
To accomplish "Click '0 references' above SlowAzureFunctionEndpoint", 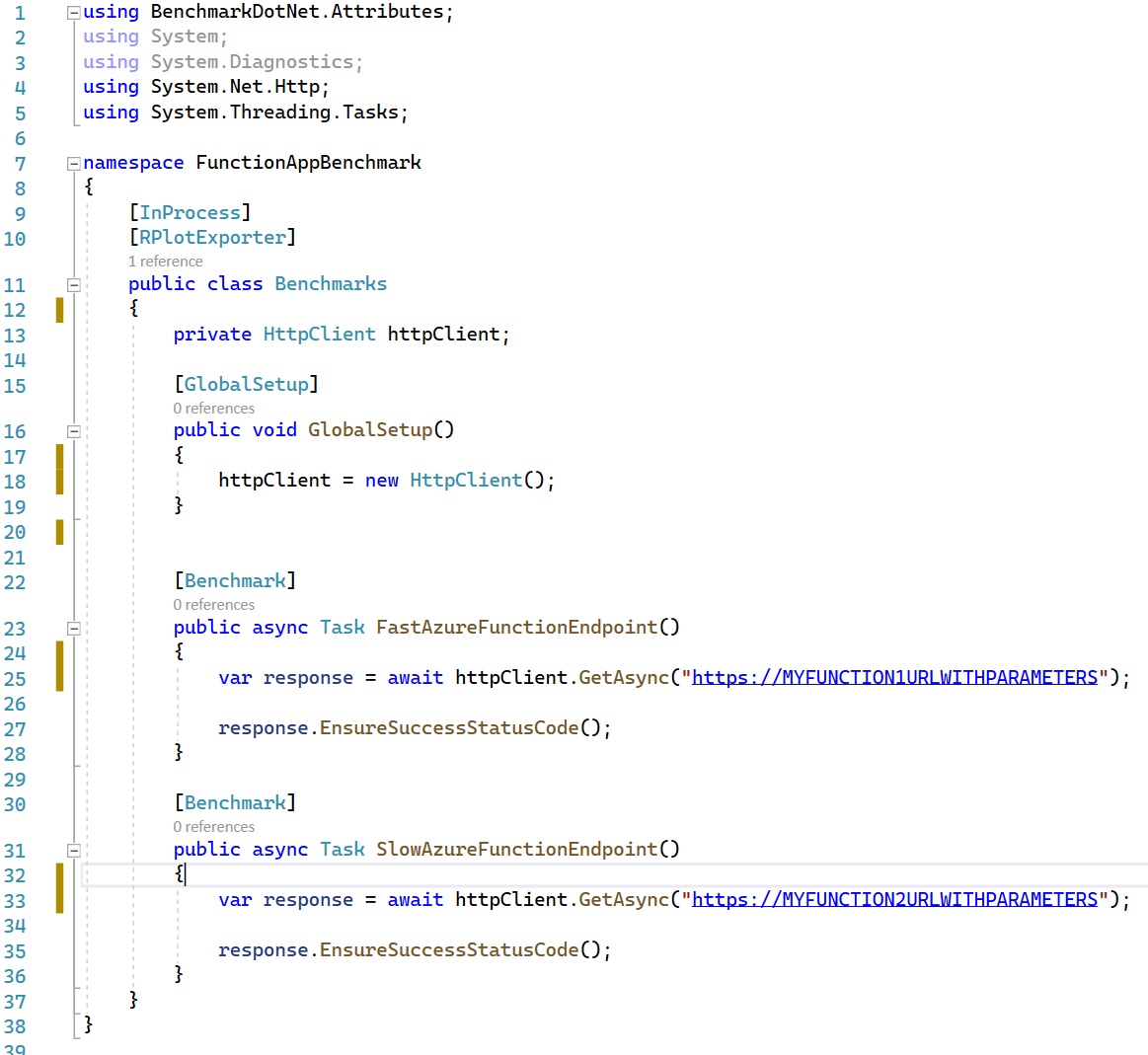I will click(214, 827).
